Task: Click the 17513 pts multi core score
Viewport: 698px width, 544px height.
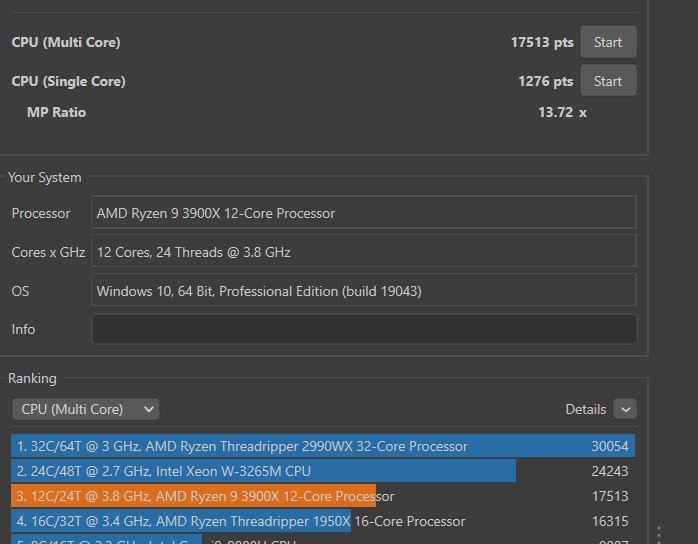Action: tap(542, 42)
